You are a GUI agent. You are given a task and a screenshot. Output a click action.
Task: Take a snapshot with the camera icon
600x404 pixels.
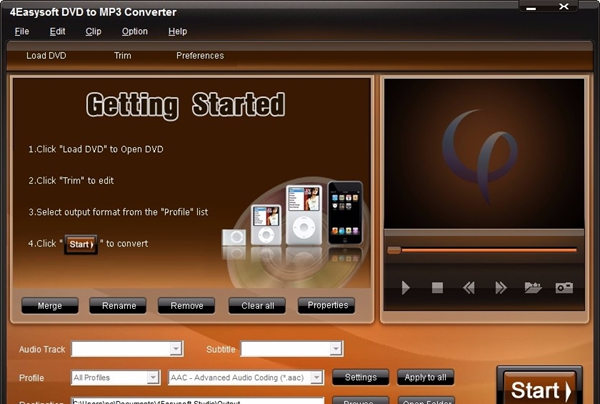coord(564,287)
